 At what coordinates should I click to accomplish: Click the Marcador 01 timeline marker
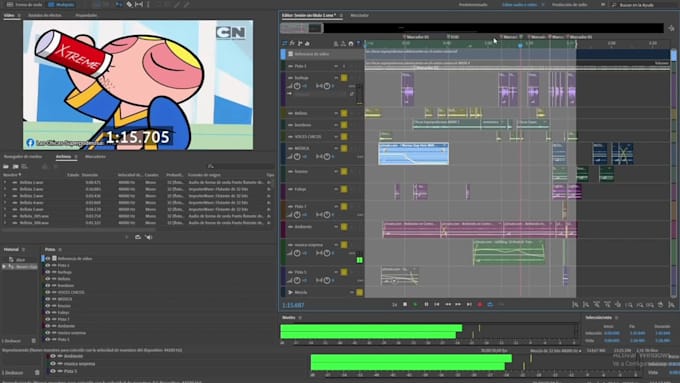(416, 37)
